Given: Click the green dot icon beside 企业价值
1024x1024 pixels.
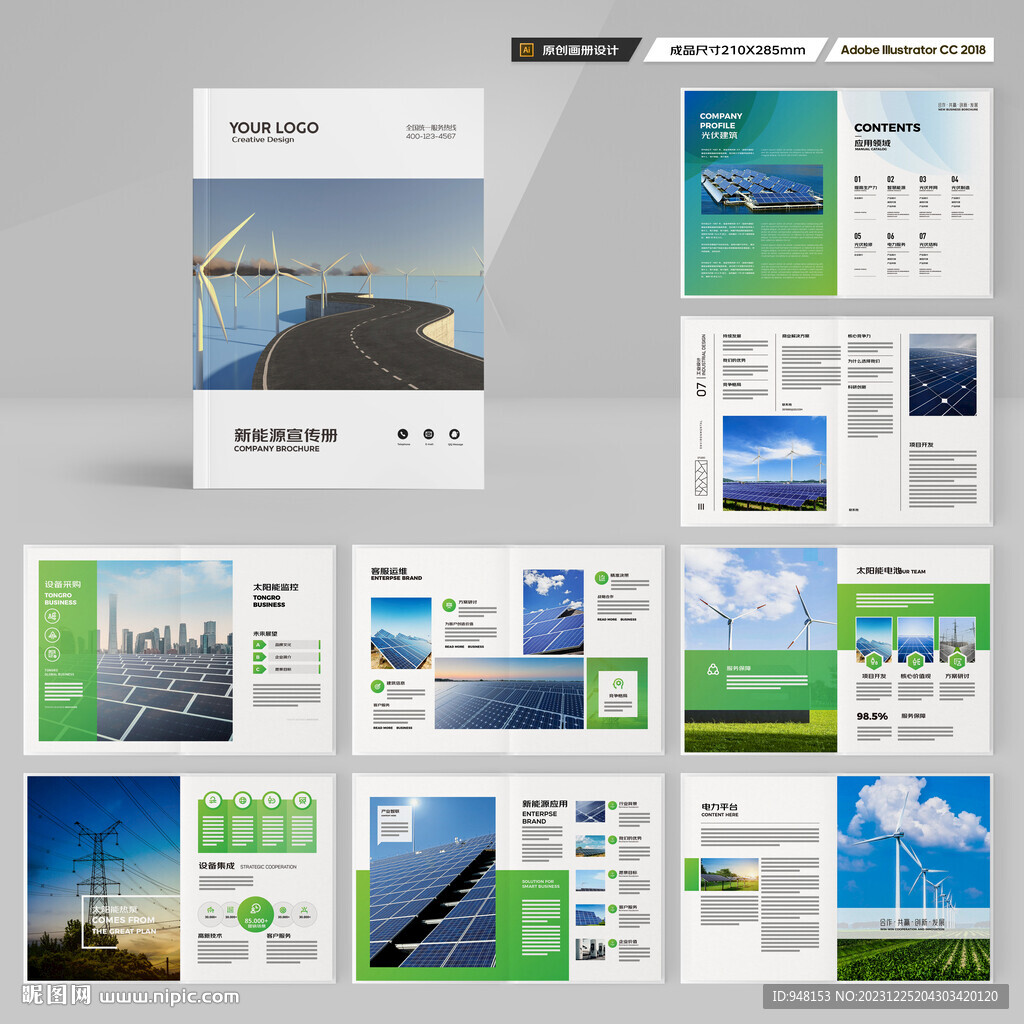Looking at the screenshot, I should pos(613,943).
